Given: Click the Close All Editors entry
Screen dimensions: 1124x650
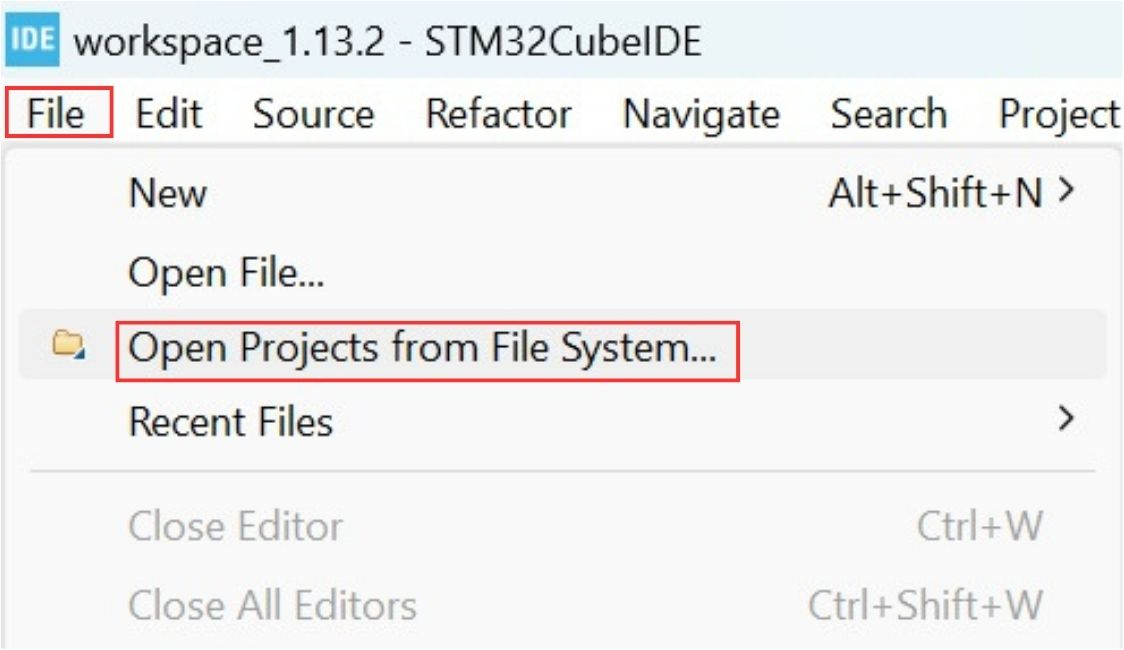Looking at the screenshot, I should point(272,605).
